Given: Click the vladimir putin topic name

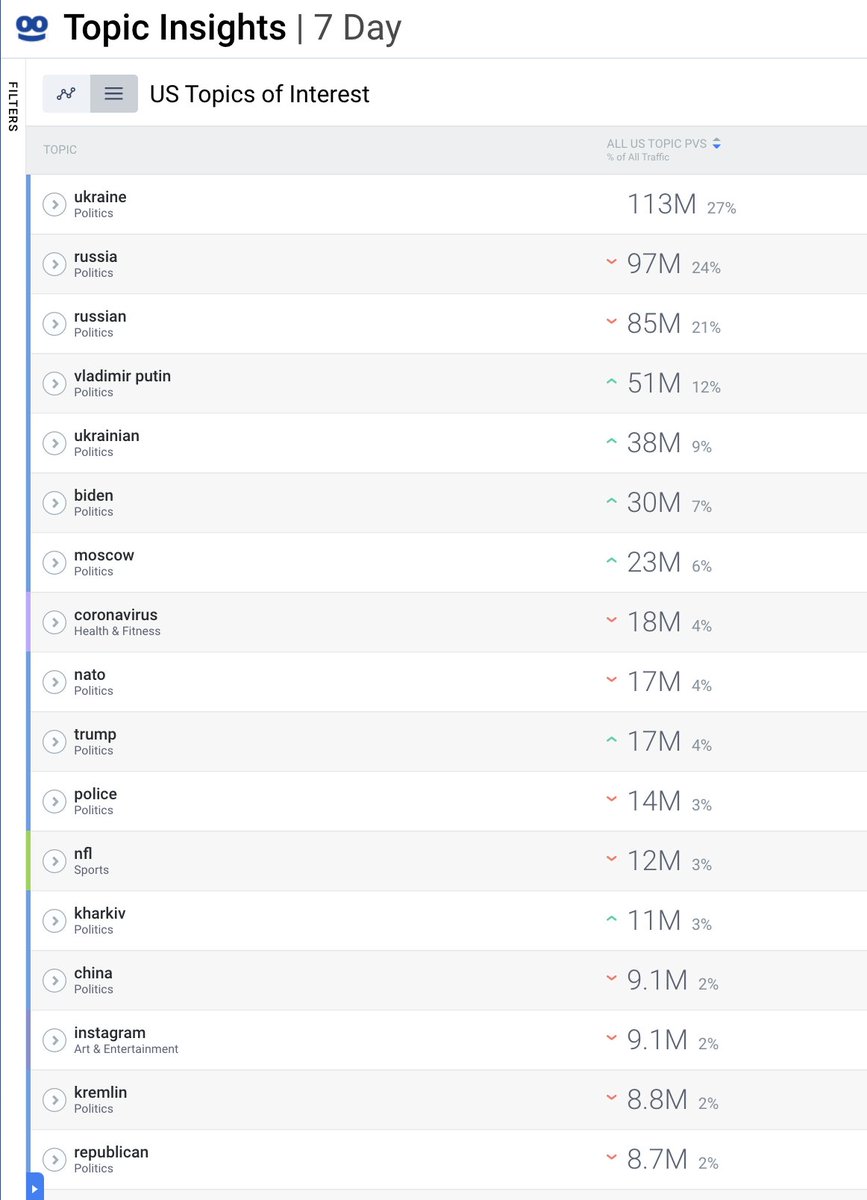Looking at the screenshot, I should [122, 376].
